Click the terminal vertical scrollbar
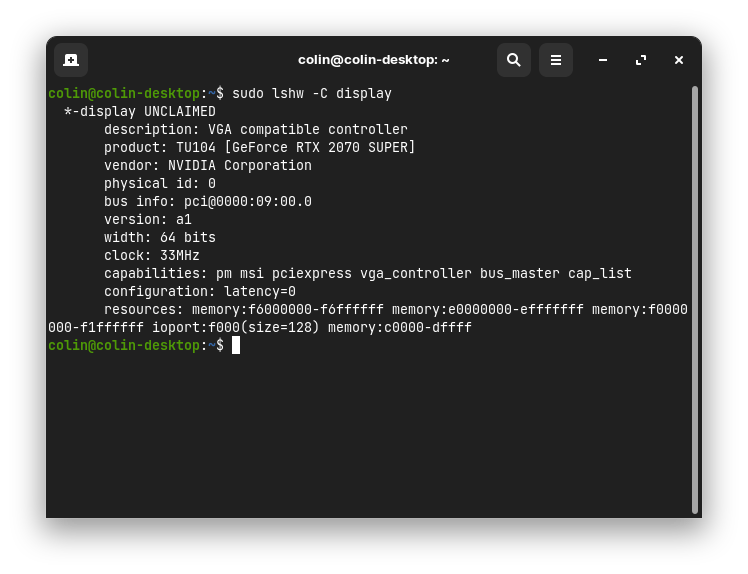 (x=695, y=300)
